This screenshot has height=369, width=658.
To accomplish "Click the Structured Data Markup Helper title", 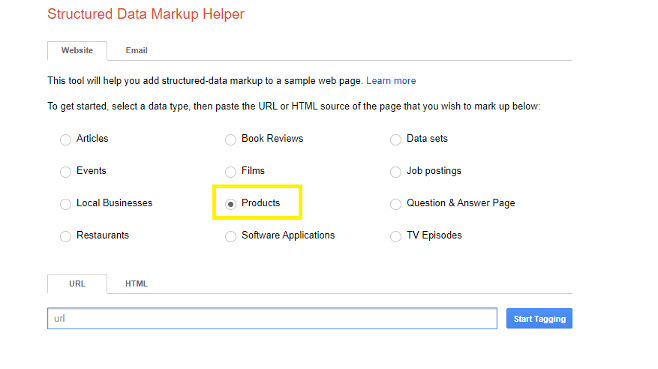I will tap(146, 14).
